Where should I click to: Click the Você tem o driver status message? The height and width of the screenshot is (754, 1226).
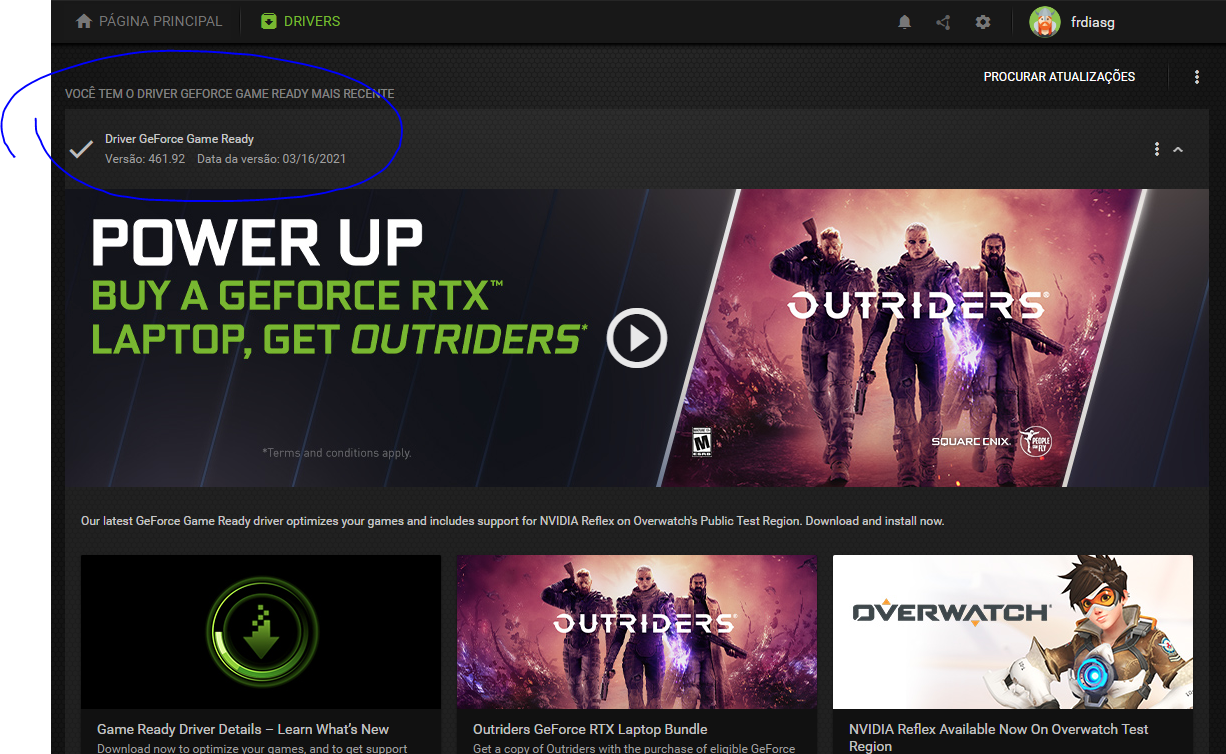click(x=230, y=94)
